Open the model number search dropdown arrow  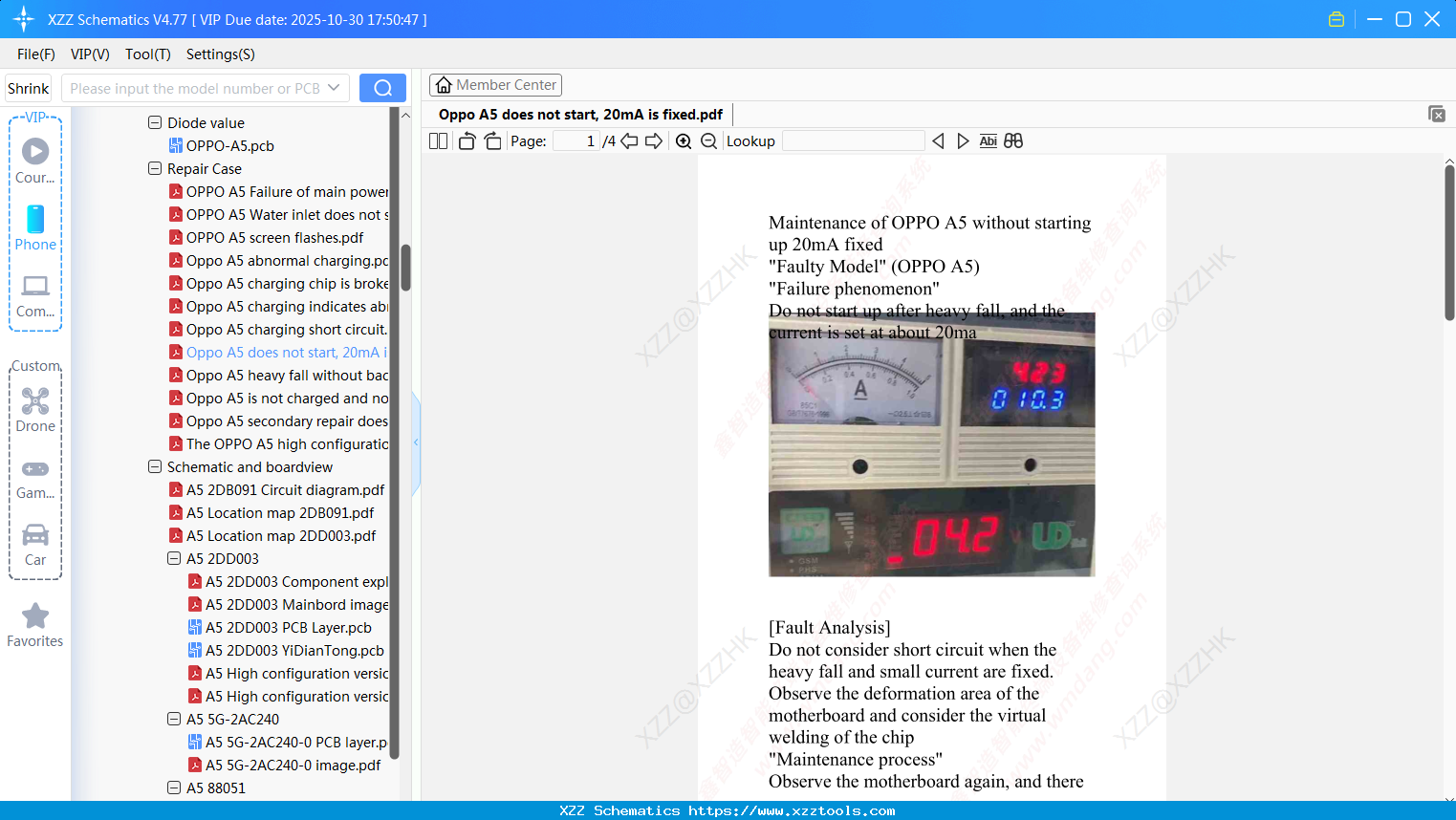[334, 88]
